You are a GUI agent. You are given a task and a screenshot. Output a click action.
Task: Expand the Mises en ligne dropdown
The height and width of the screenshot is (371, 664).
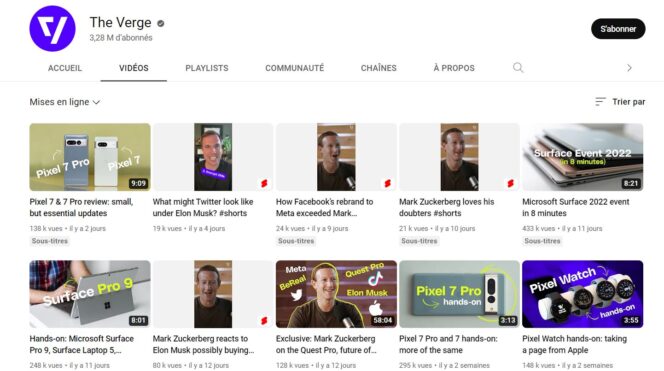[65, 102]
